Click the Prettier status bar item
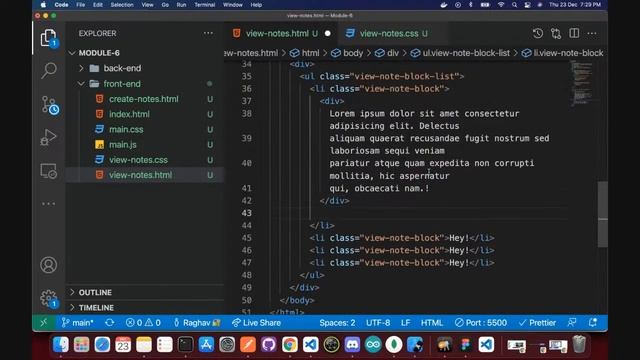The height and width of the screenshot is (360, 640). tap(537, 323)
